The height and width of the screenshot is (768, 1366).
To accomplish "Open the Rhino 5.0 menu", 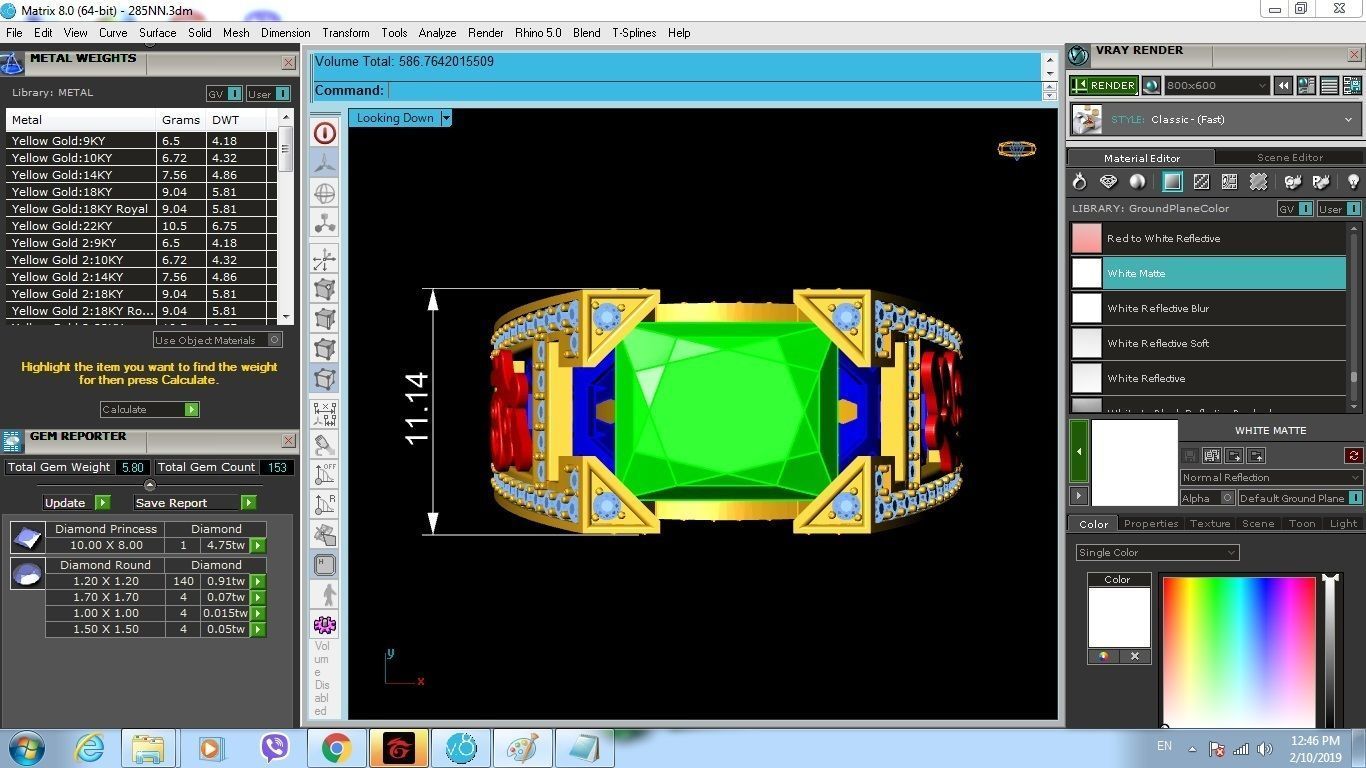I will click(x=538, y=33).
